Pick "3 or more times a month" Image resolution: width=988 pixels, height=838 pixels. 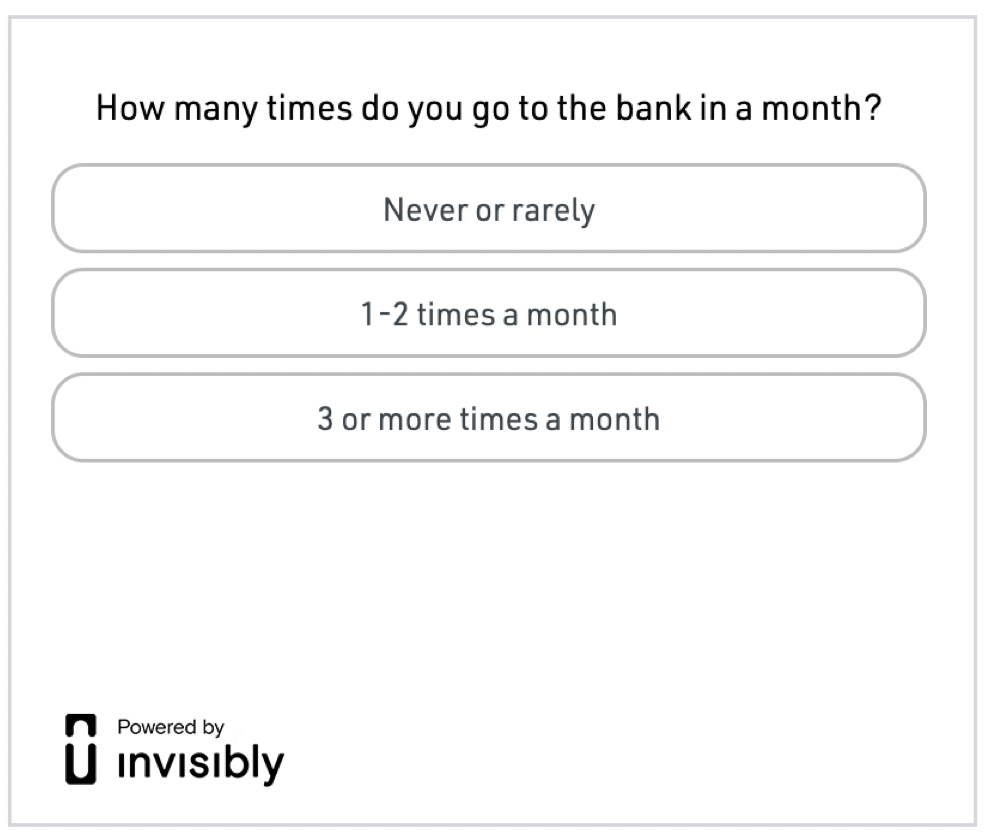tap(489, 418)
